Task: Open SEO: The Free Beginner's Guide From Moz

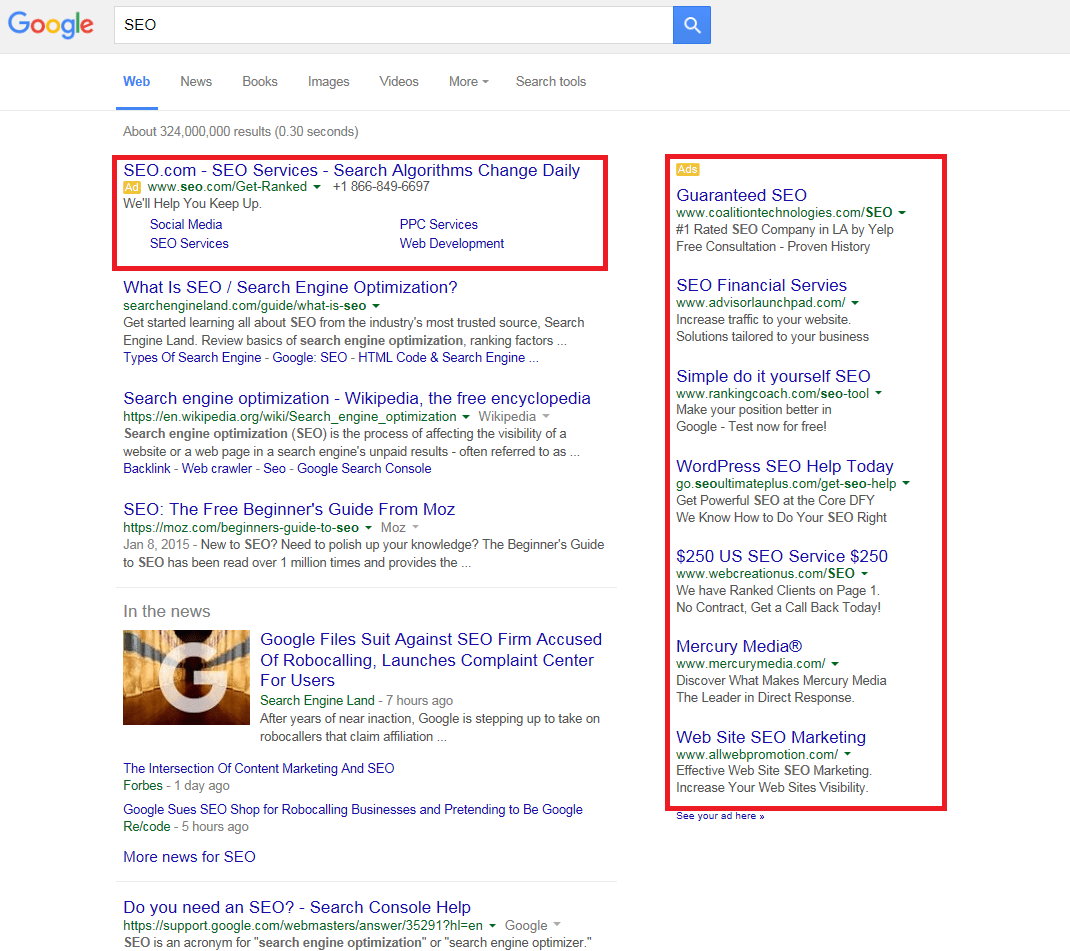Action: click(x=289, y=510)
